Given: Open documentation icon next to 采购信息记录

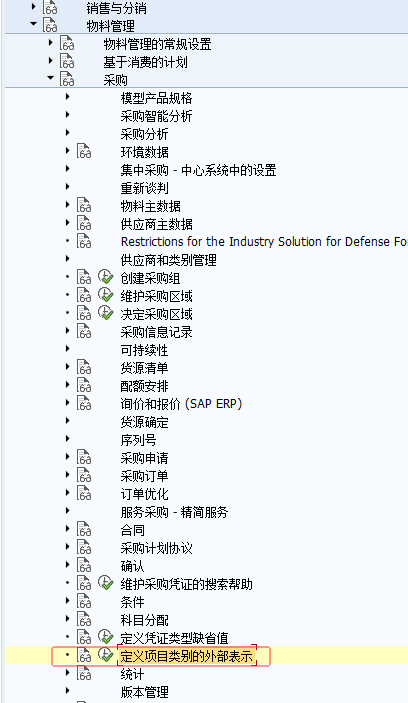Looking at the screenshot, I should (x=84, y=331).
